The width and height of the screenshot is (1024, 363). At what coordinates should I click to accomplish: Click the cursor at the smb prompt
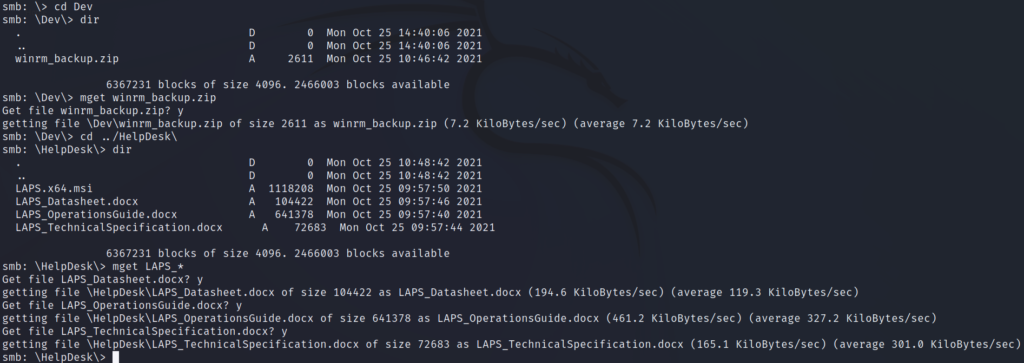tap(116, 357)
